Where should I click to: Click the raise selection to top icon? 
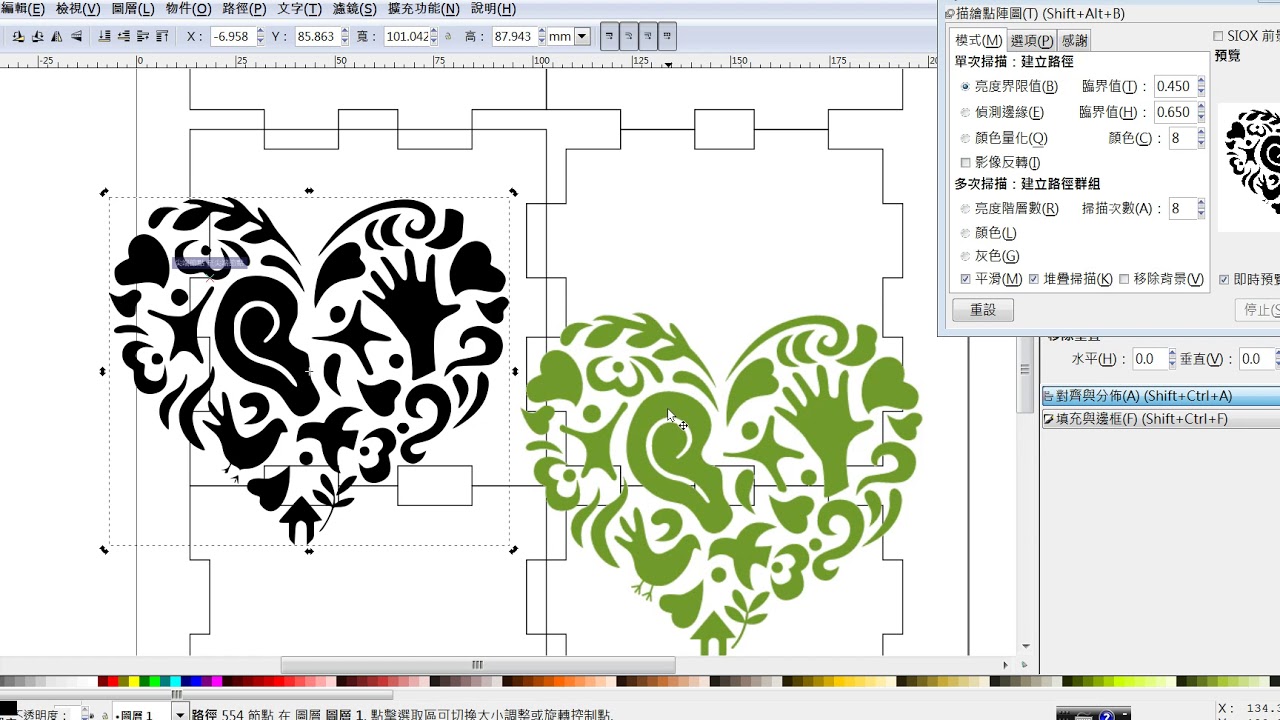tap(161, 37)
